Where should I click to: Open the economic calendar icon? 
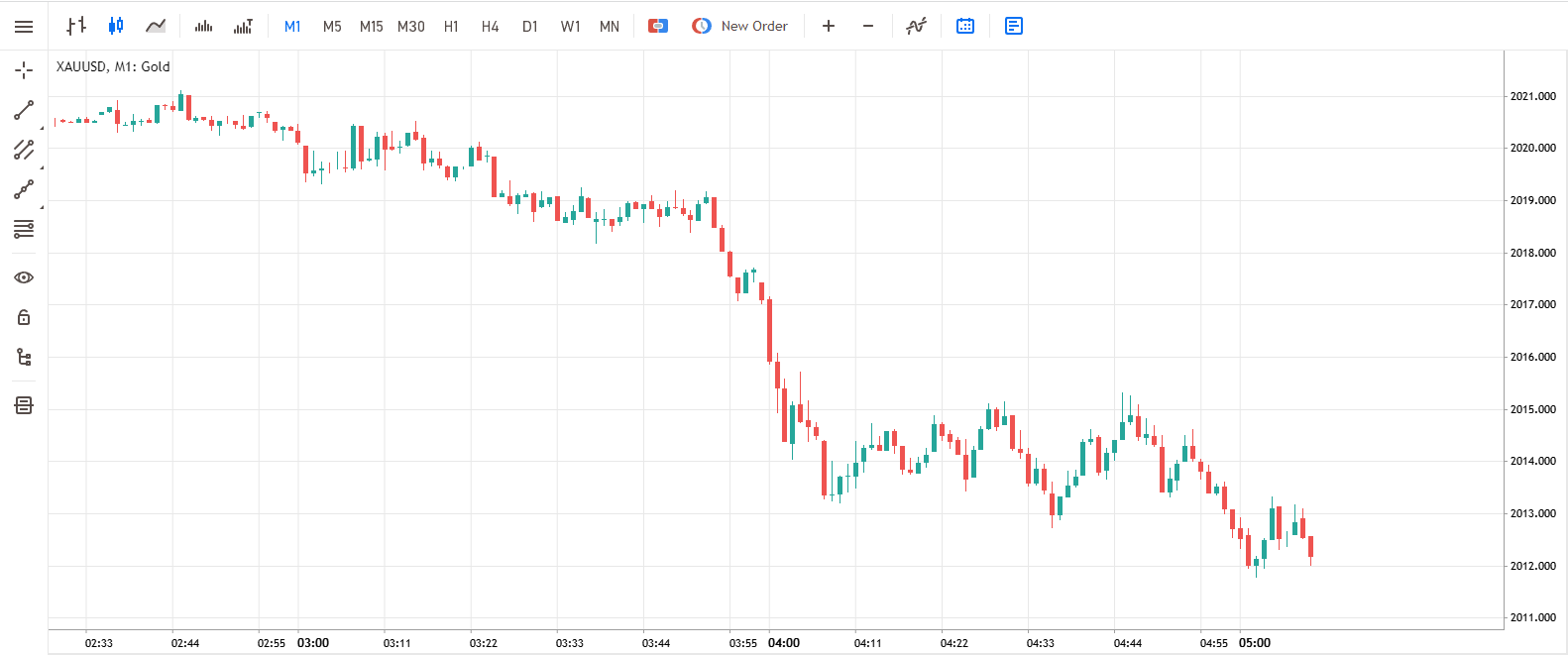(965, 26)
